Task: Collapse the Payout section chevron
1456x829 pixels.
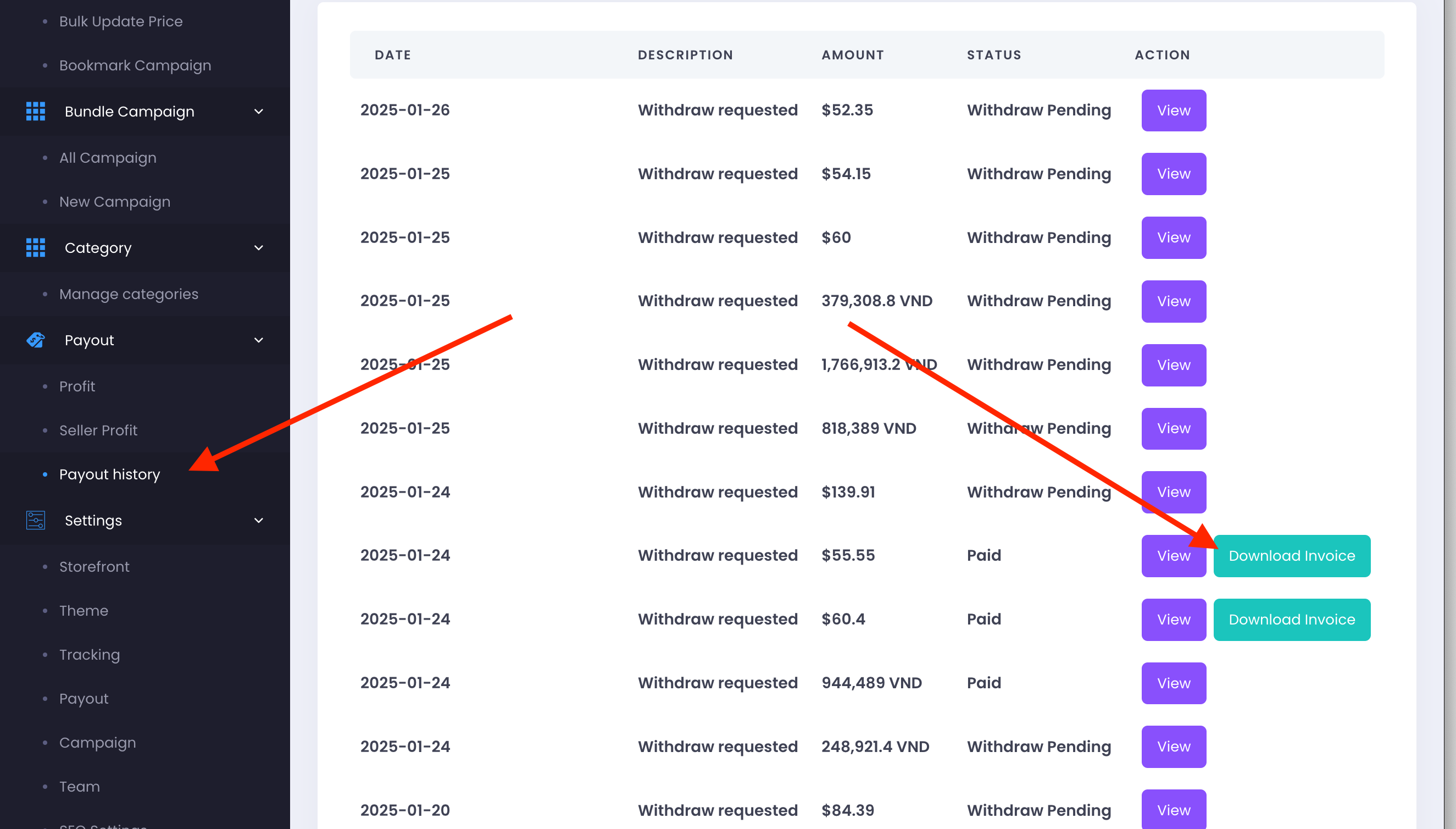Action: tap(258, 340)
